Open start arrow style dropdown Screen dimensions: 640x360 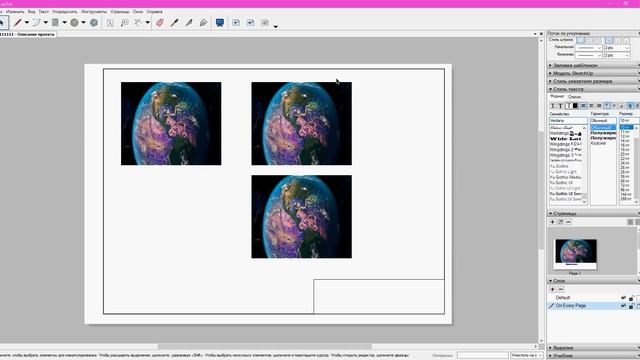pyautogui.click(x=589, y=48)
